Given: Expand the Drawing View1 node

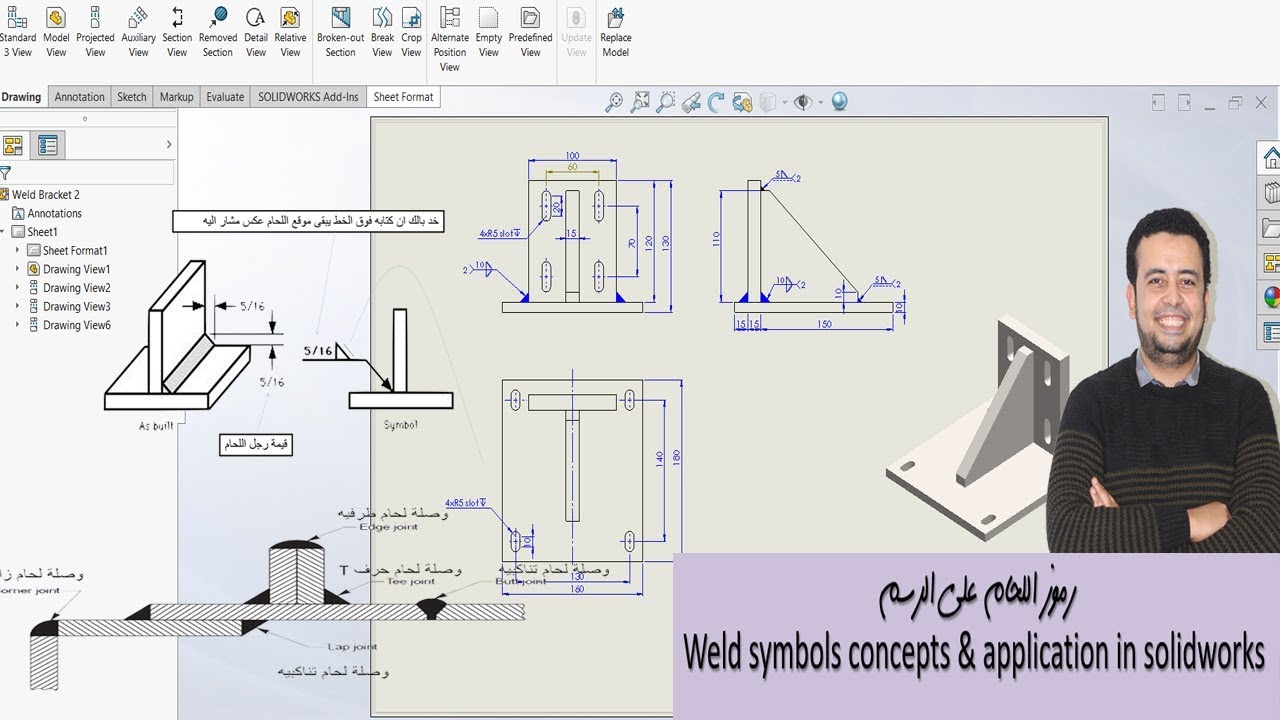Looking at the screenshot, I should 18,269.
